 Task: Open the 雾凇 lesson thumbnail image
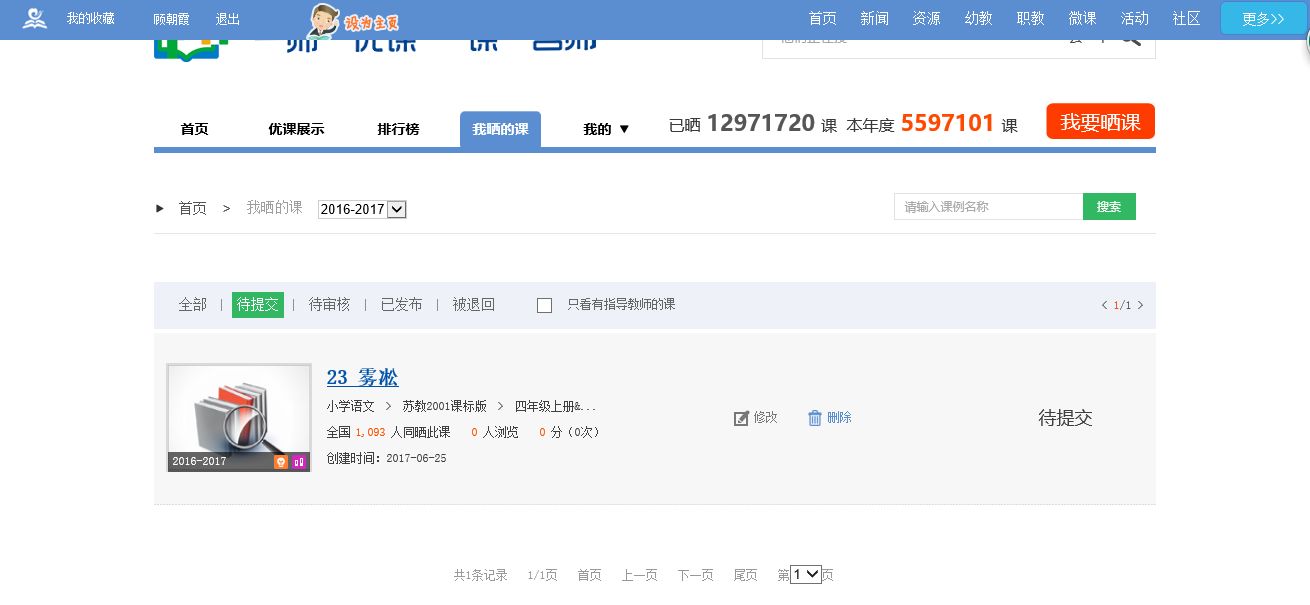pos(239,410)
